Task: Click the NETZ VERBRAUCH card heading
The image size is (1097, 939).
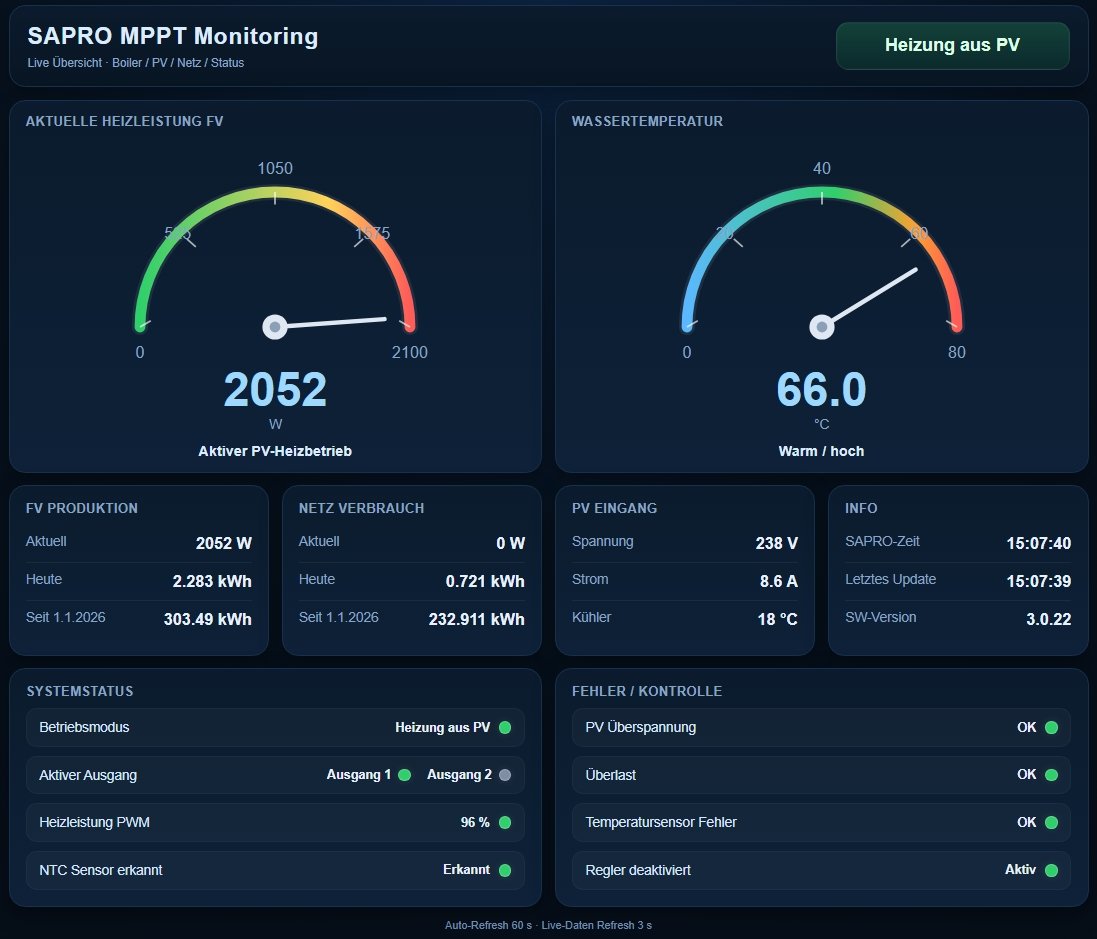Action: tap(362, 509)
